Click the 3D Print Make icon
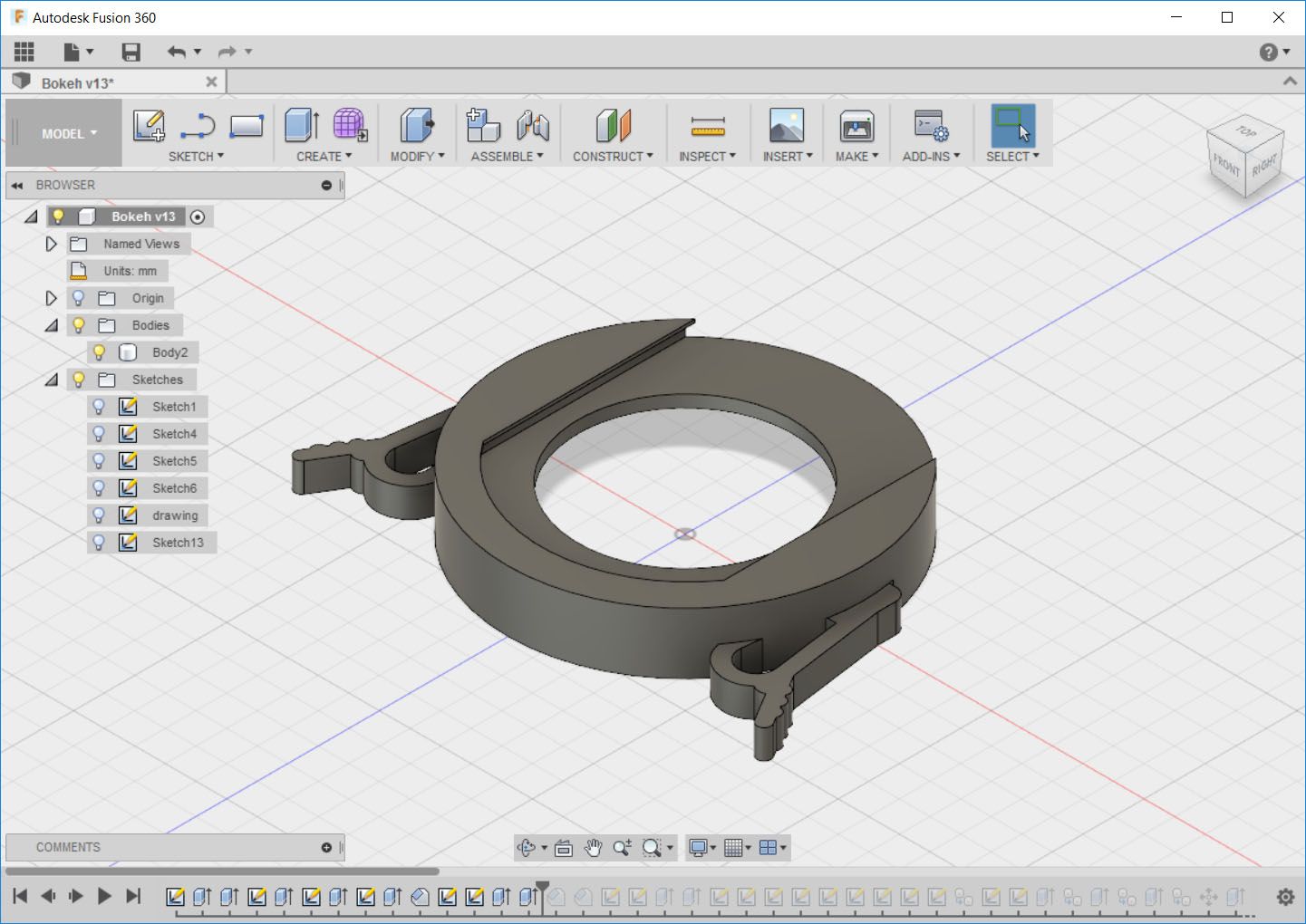Viewport: 1306px width, 924px height. 856,126
